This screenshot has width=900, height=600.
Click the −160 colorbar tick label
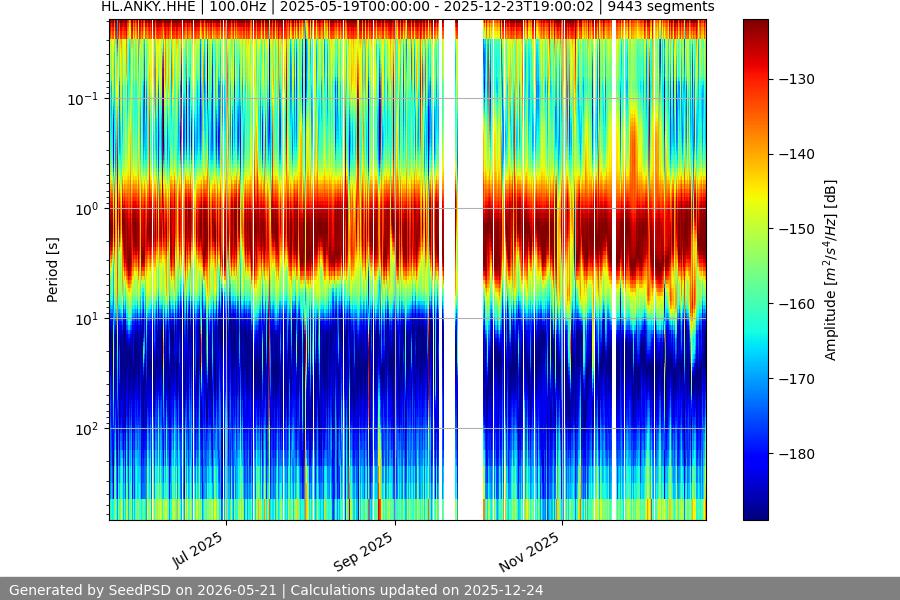(x=797, y=304)
